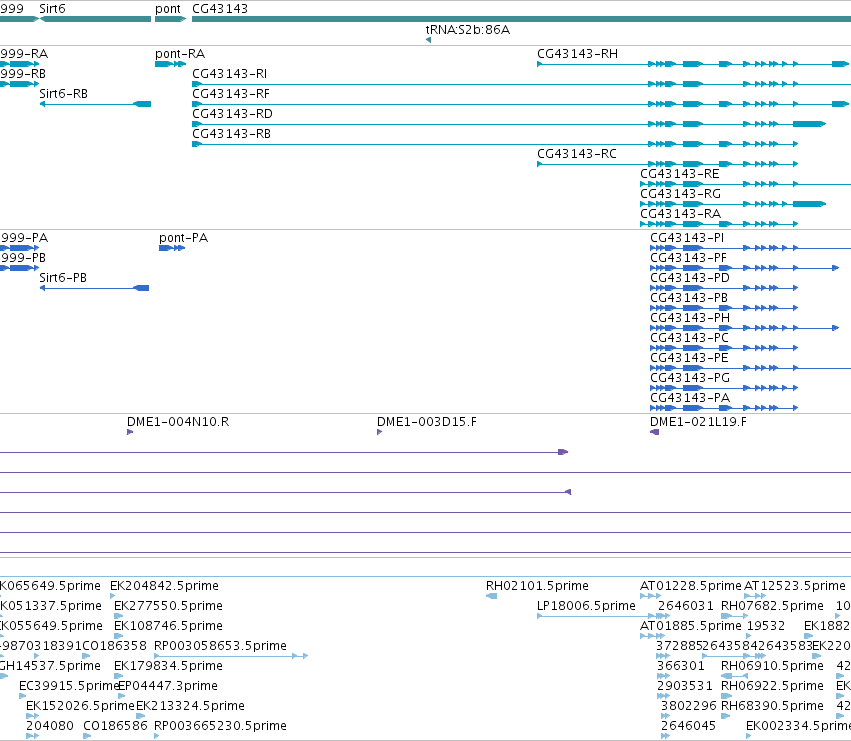Click the RP003058653.5prime EST label
Screen dimensions: 851x741
(220, 646)
